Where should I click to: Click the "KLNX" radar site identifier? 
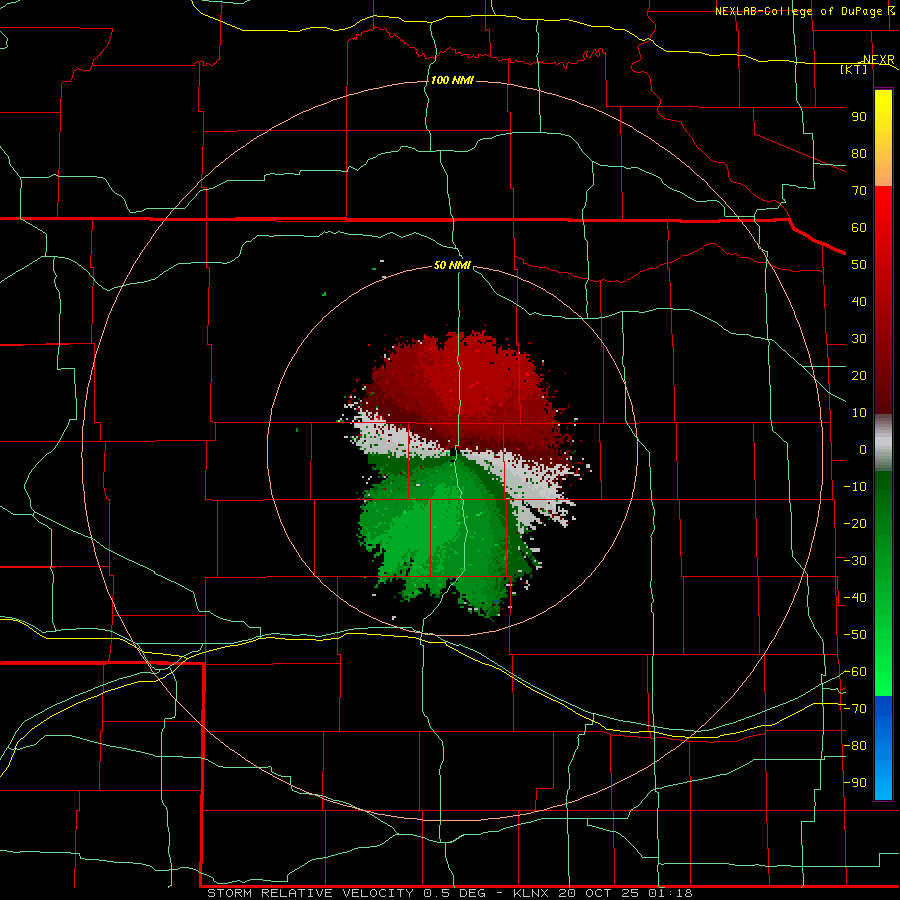[x=531, y=893]
